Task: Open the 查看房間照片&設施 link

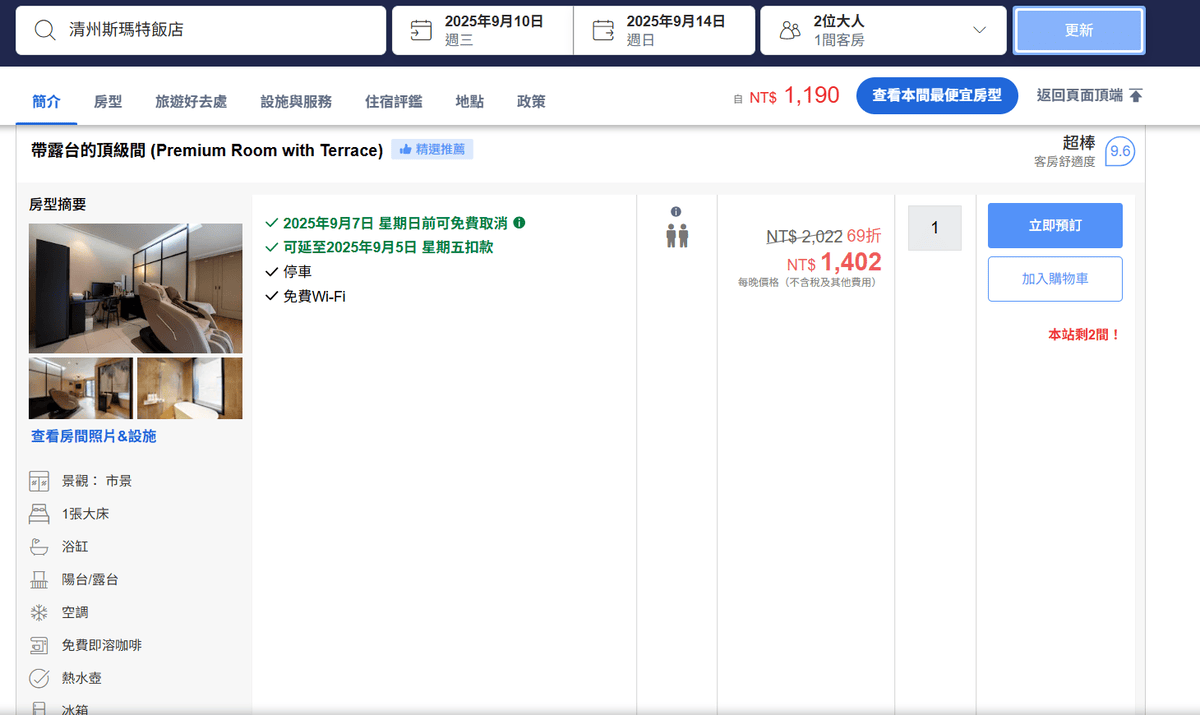Action: (93, 437)
